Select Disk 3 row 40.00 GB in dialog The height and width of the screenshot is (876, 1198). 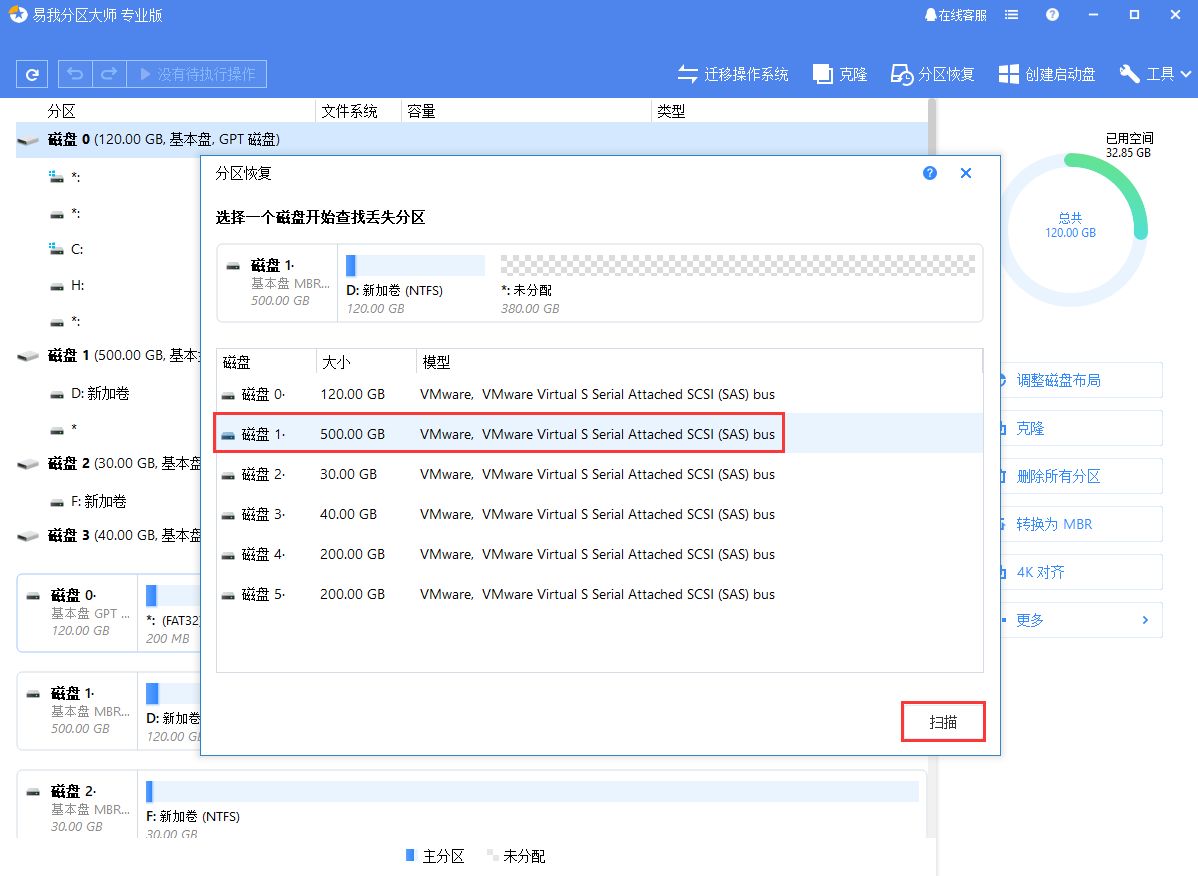pos(599,514)
